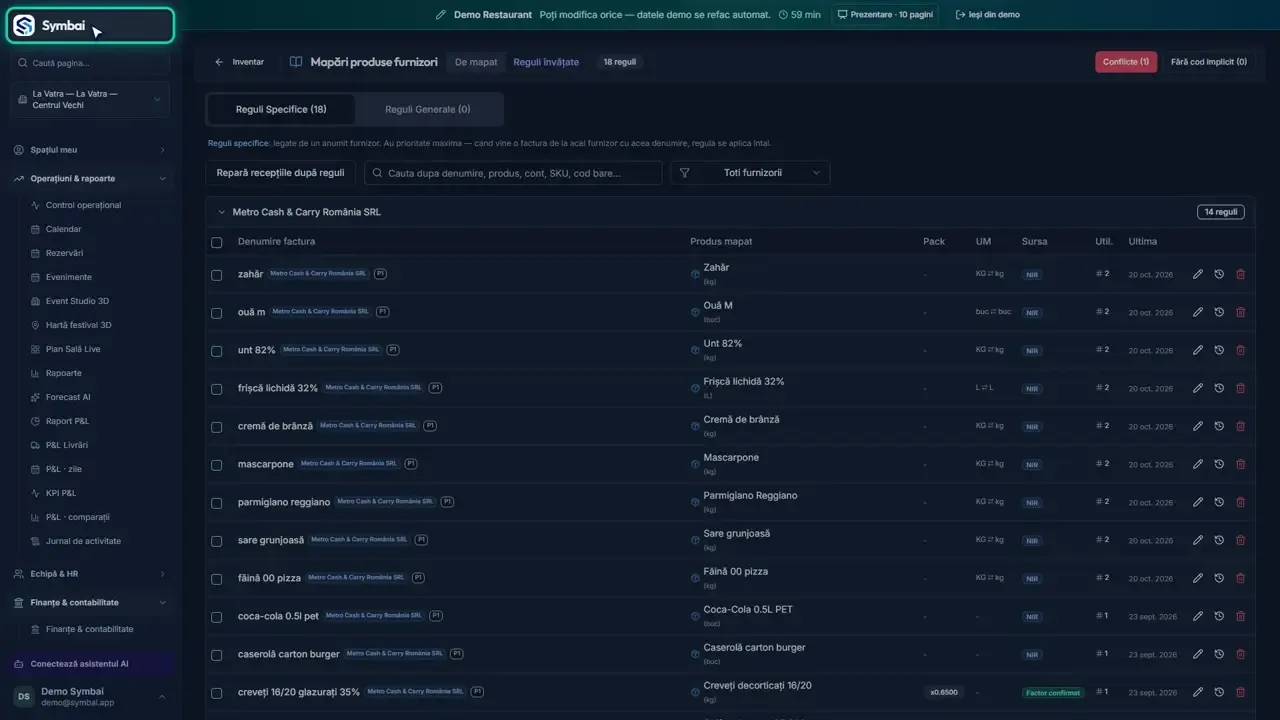Collapse the Metro Cash & Carry group
1280x720 pixels.
tap(222, 212)
